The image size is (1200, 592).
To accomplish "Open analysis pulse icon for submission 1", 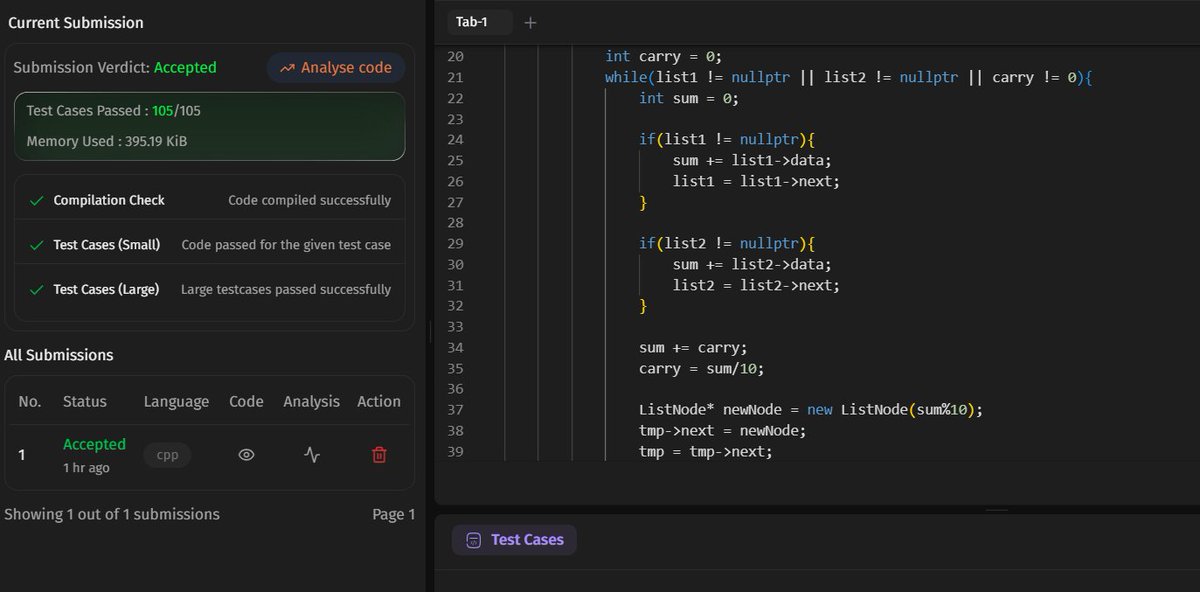I will 312,455.
